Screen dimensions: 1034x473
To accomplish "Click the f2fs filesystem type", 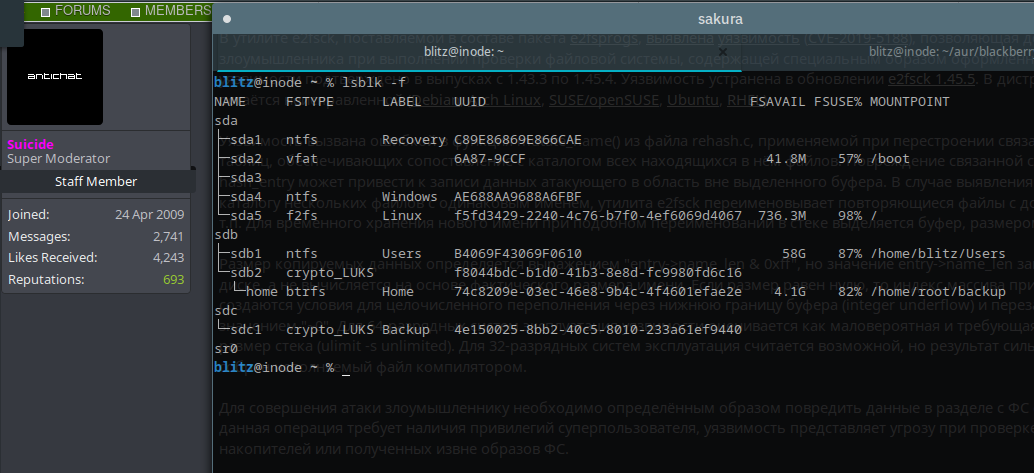I will 301,216.
